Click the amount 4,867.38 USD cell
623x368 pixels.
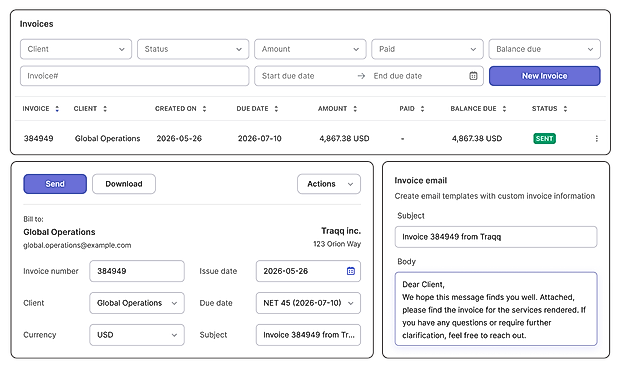[344, 139]
